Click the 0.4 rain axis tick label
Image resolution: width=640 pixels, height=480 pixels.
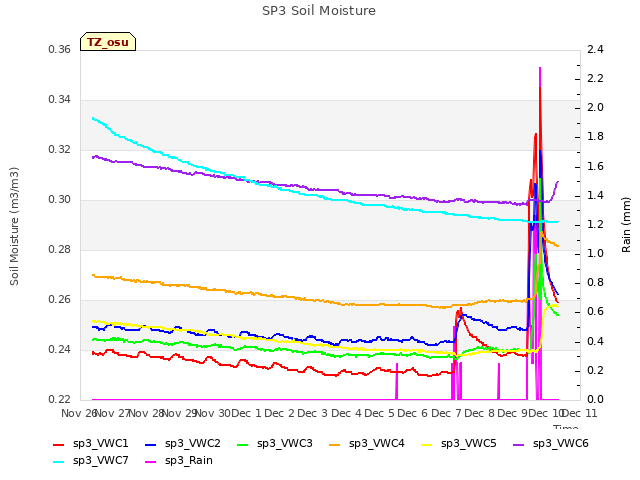[x=595, y=342]
